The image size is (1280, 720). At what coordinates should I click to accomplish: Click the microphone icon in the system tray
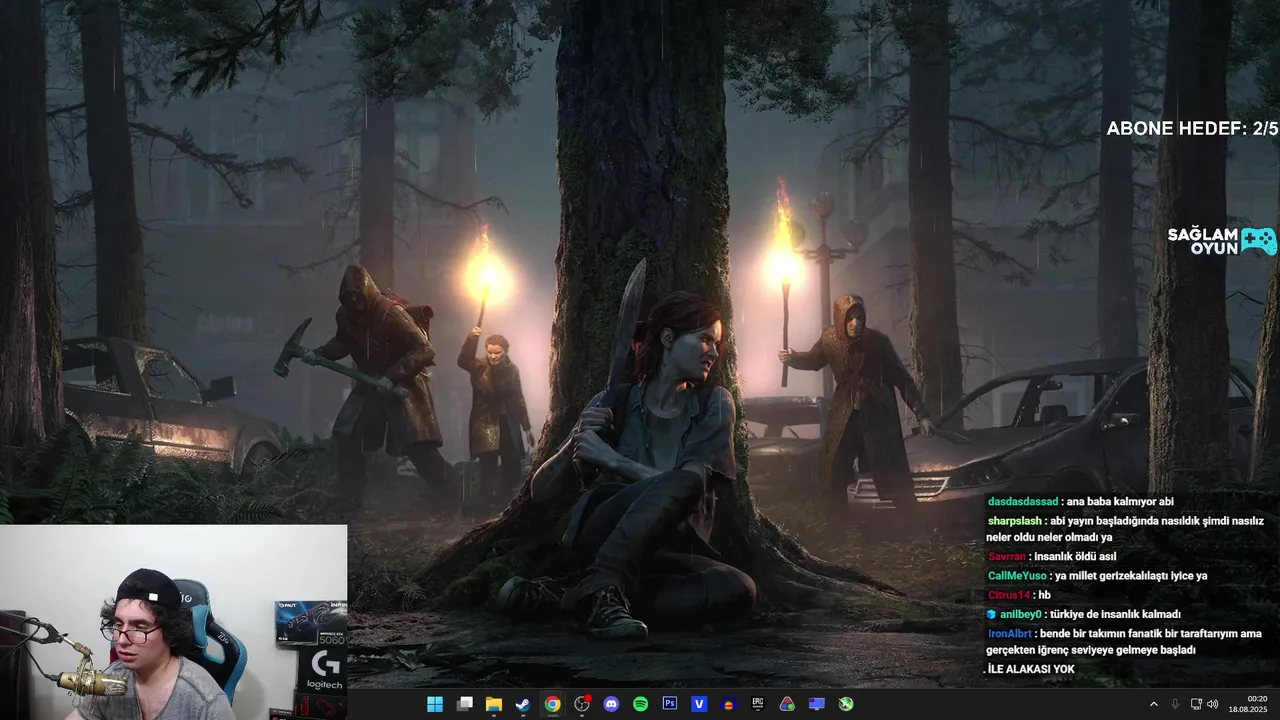1175,704
